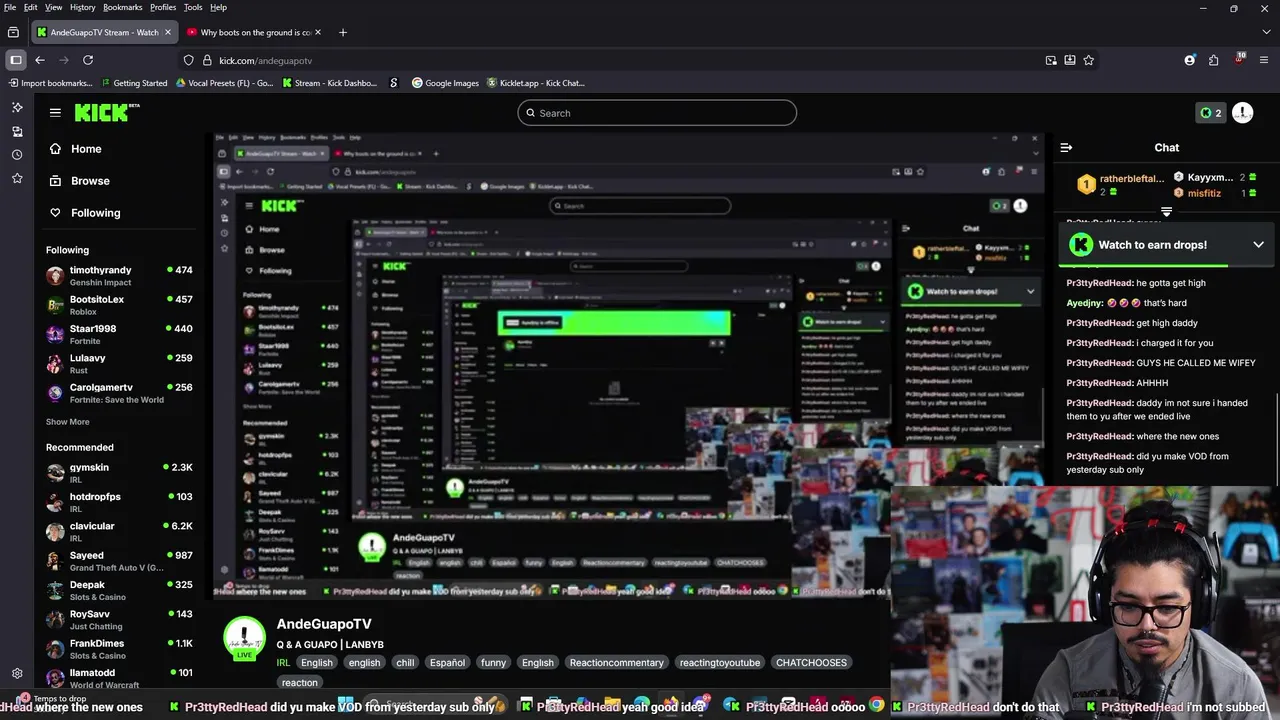Viewport: 1280px width, 720px height.
Task: Close the Why boots on the ground tab
Action: pos(318,32)
